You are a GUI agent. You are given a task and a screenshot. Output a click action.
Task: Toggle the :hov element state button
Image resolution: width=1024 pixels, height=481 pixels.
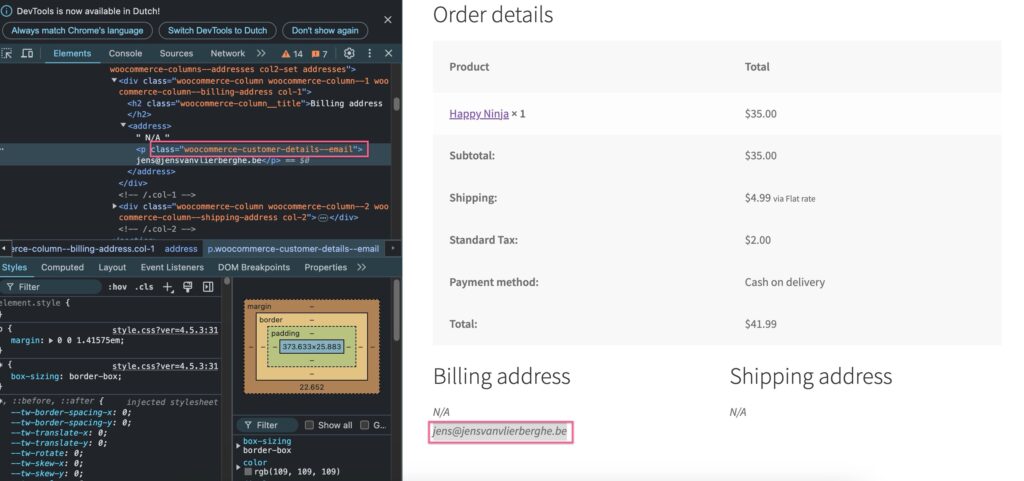coord(118,287)
